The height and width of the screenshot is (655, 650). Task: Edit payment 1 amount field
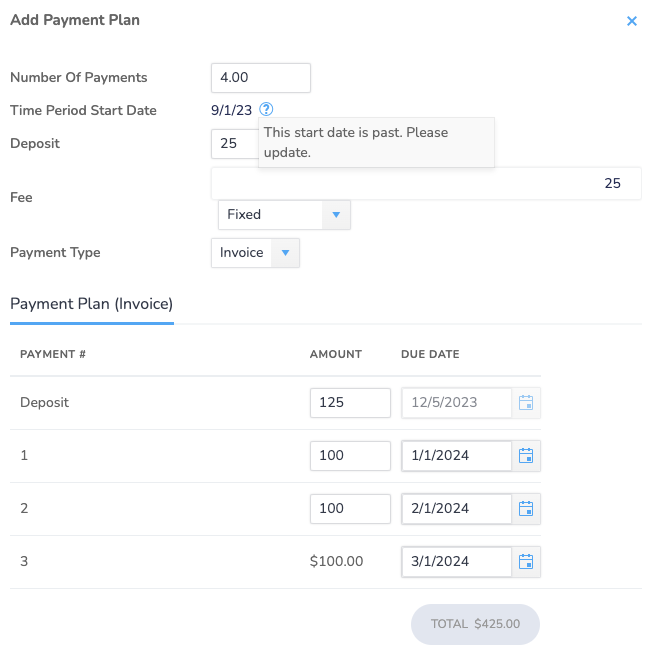click(350, 456)
